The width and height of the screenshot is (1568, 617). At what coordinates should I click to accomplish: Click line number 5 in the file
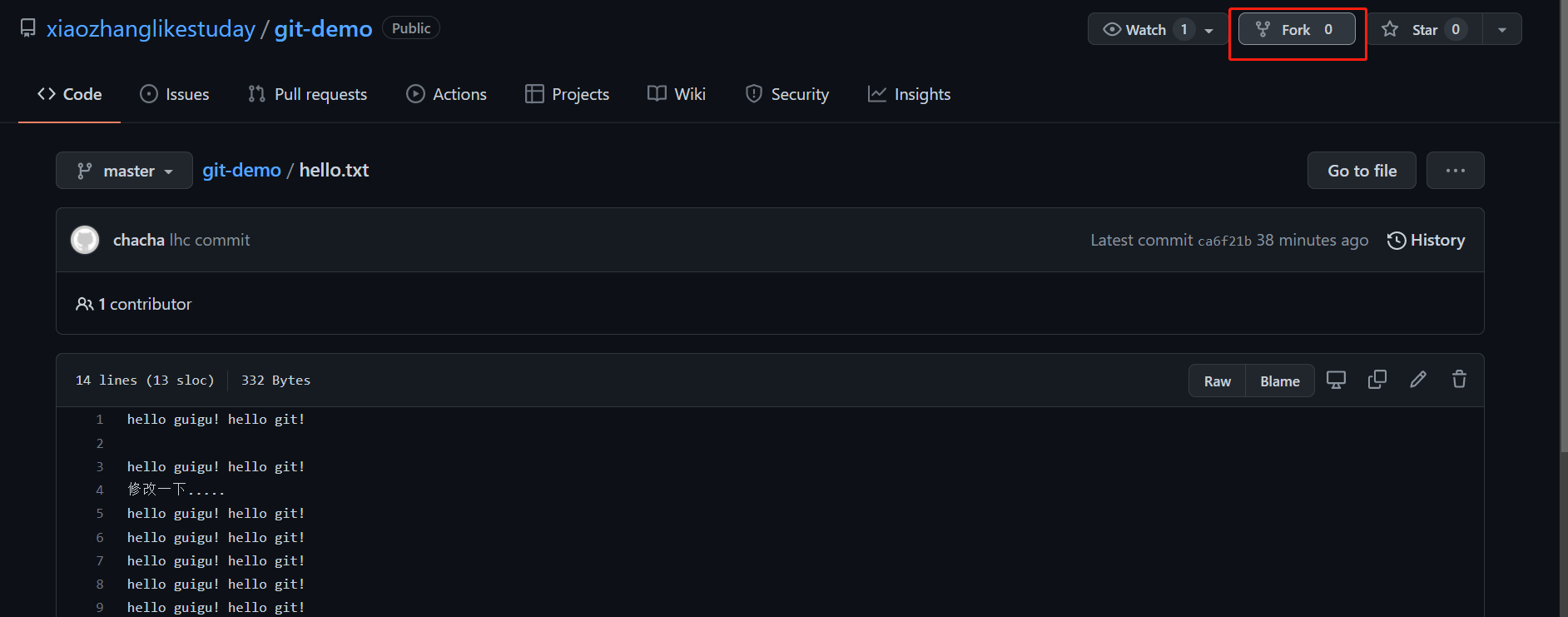tap(100, 514)
